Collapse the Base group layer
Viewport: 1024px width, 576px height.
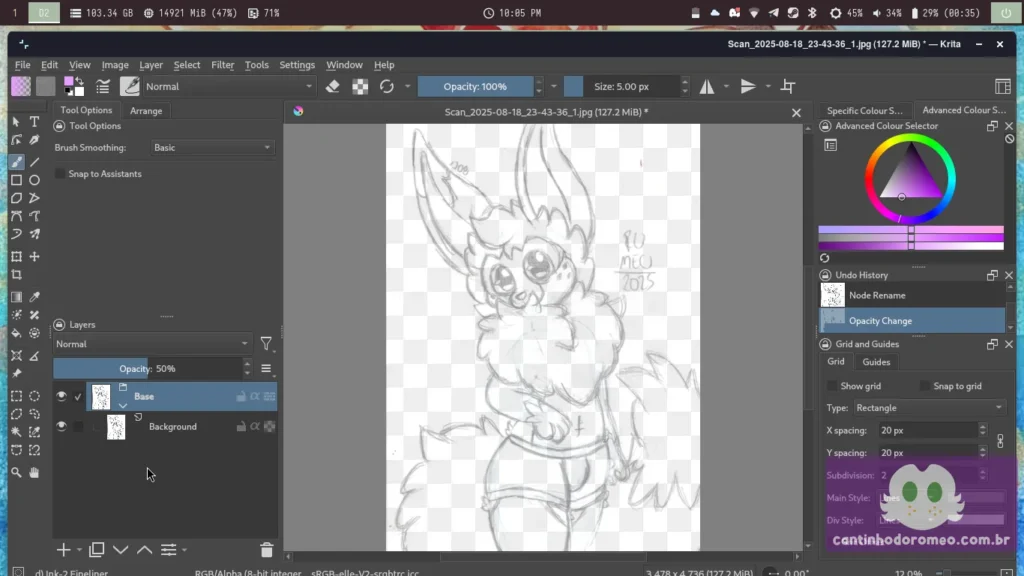123,406
